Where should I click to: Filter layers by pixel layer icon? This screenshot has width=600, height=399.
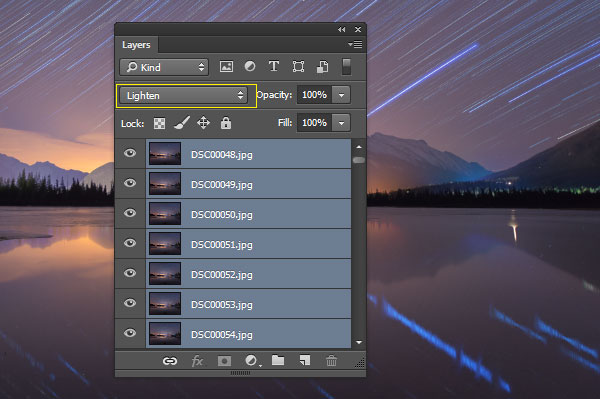click(x=226, y=67)
